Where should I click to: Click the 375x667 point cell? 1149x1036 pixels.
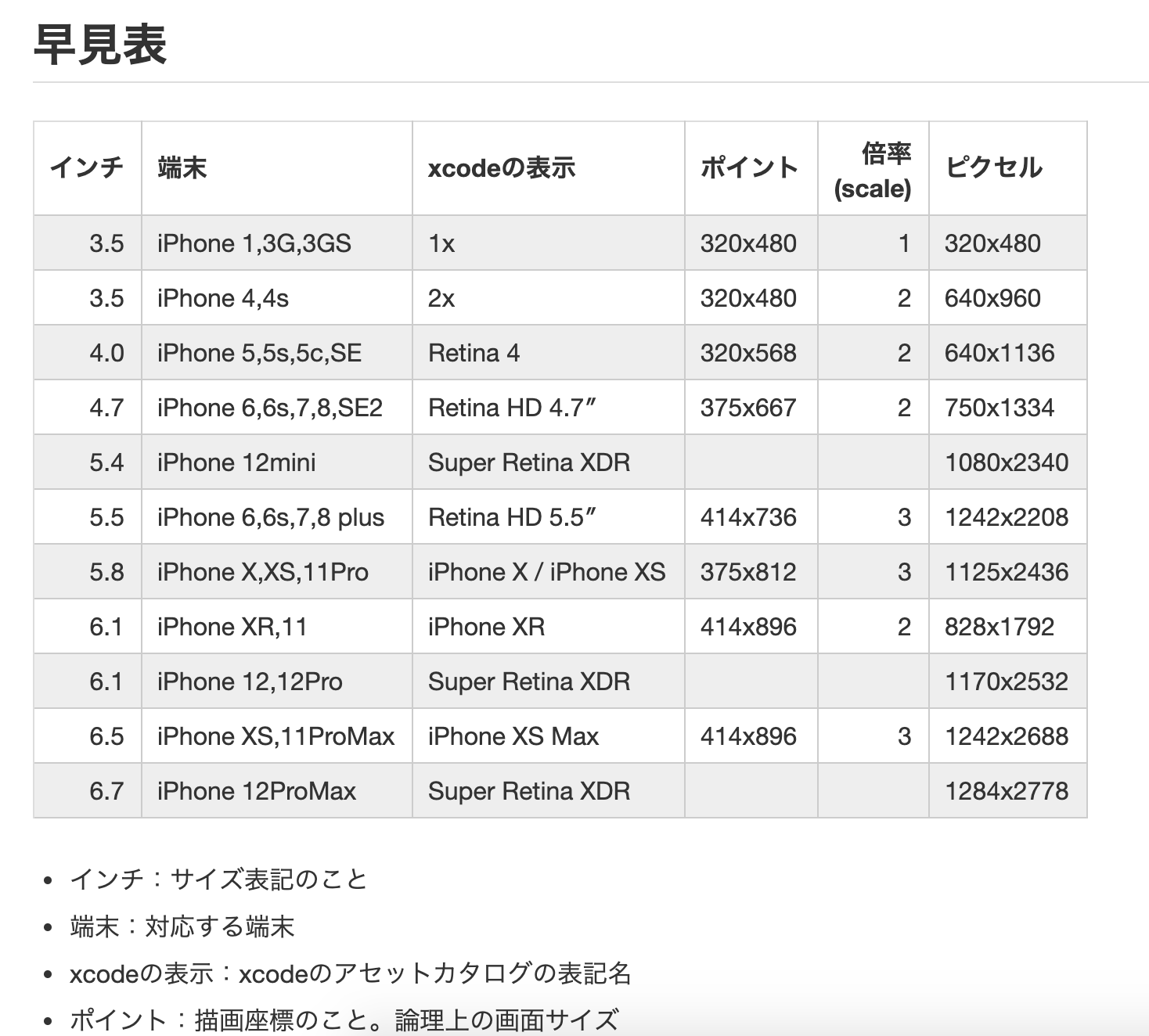751,408
